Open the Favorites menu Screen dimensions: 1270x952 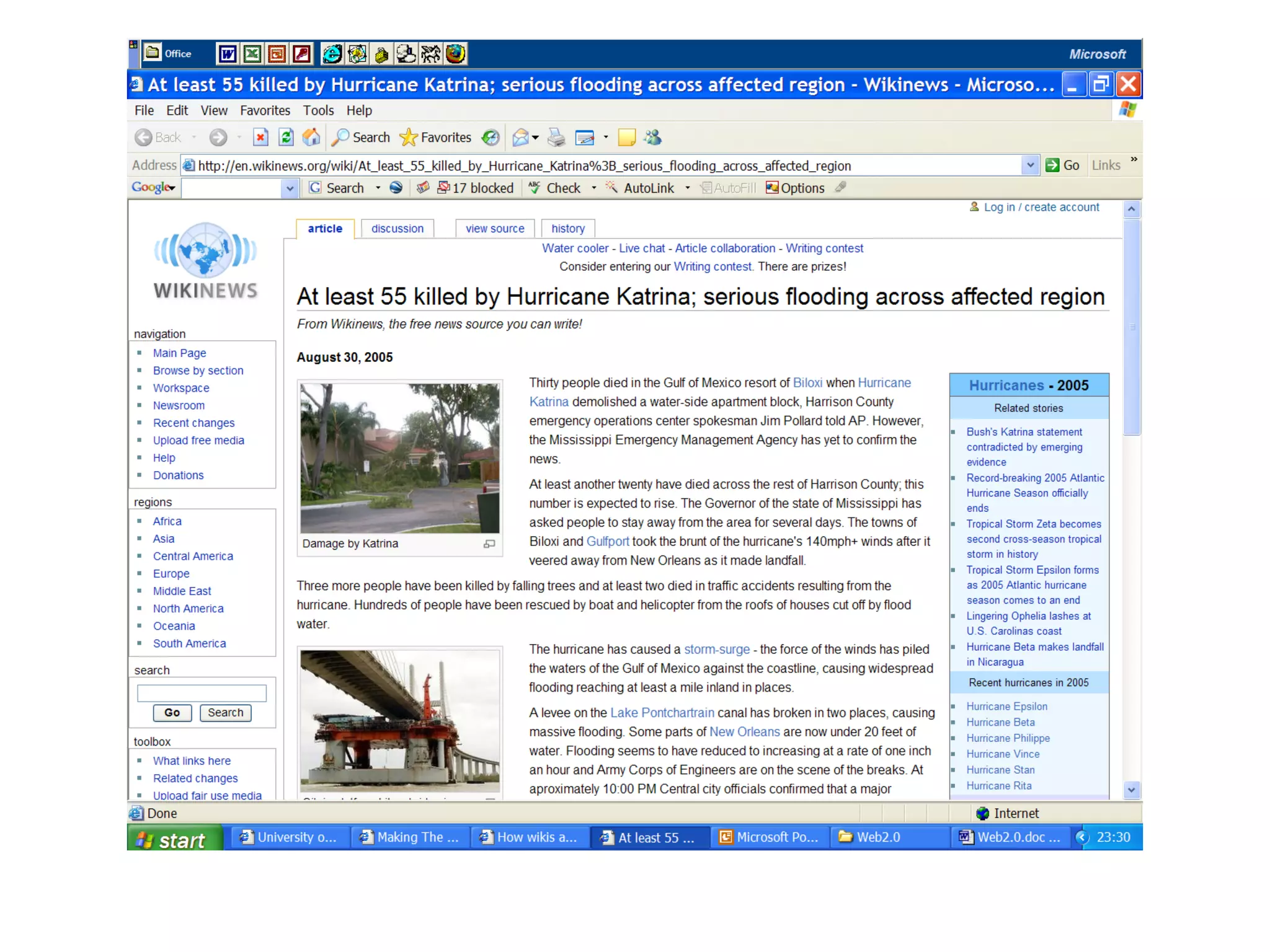[x=265, y=111]
